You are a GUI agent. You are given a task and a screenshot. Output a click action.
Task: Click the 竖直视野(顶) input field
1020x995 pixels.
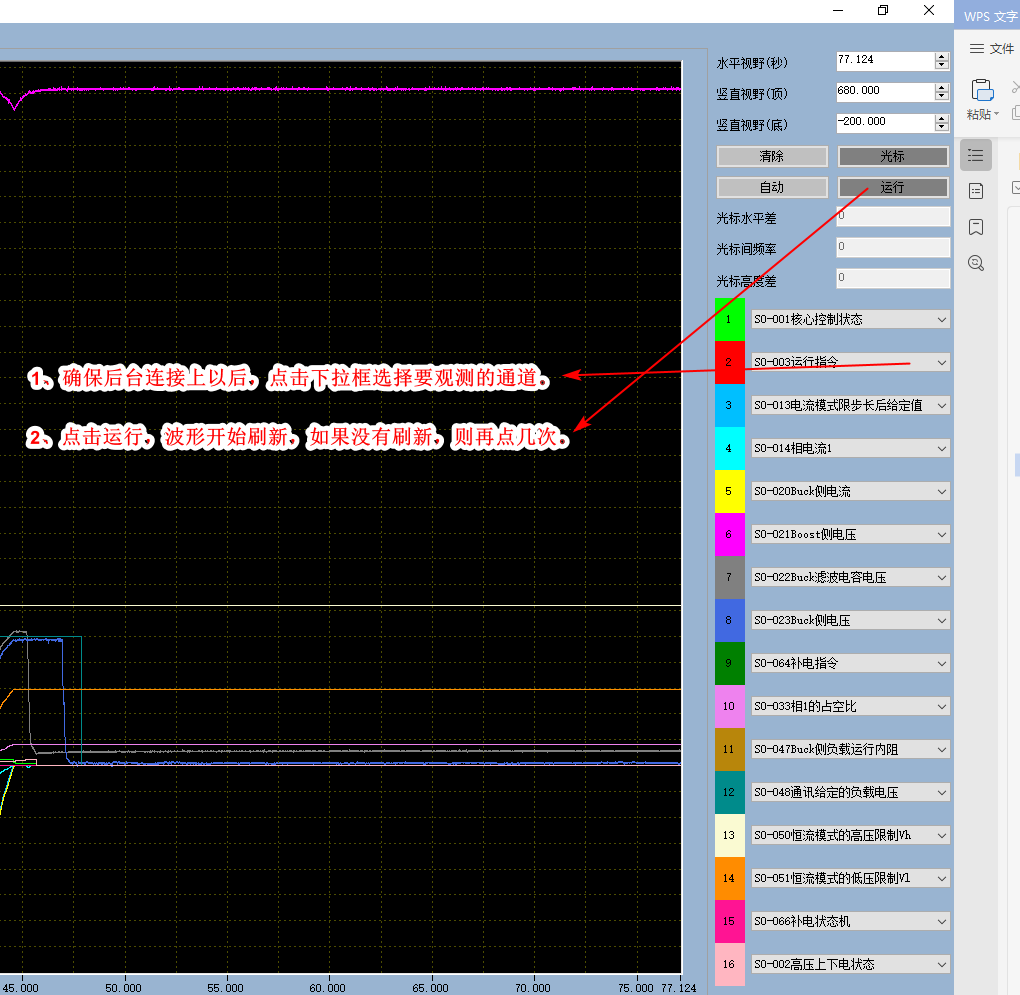coord(885,92)
